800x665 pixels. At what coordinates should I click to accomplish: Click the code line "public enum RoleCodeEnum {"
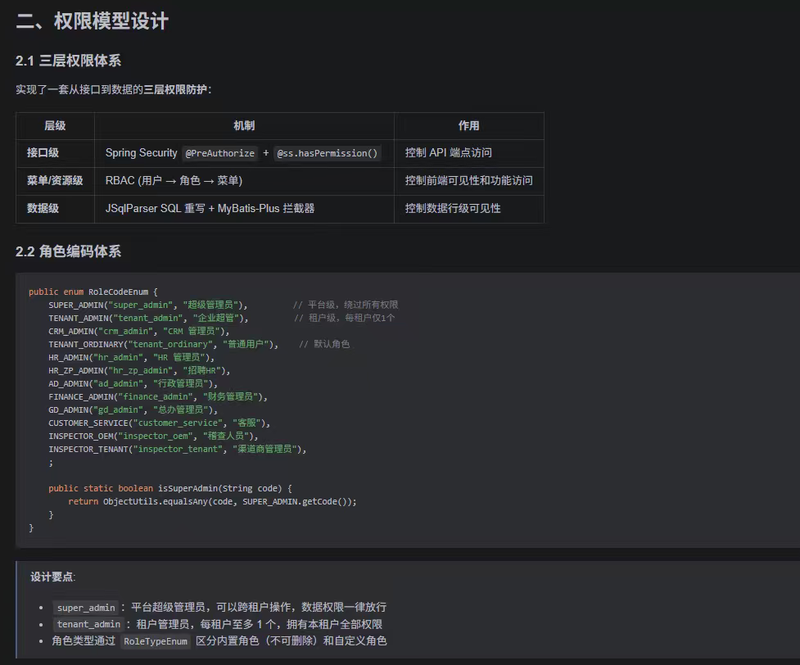(93, 292)
